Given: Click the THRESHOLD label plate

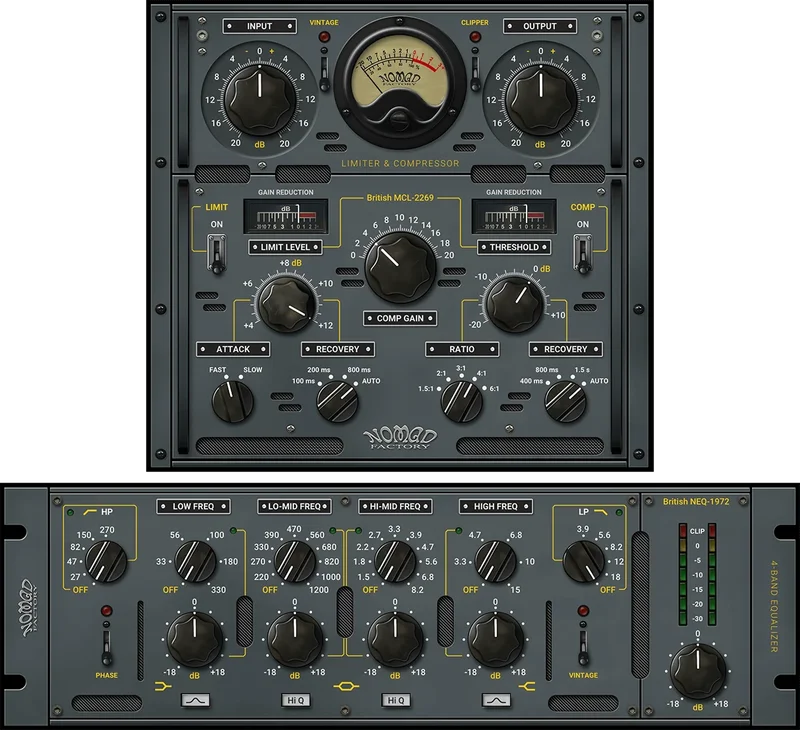Looking at the screenshot, I should tap(514, 247).
